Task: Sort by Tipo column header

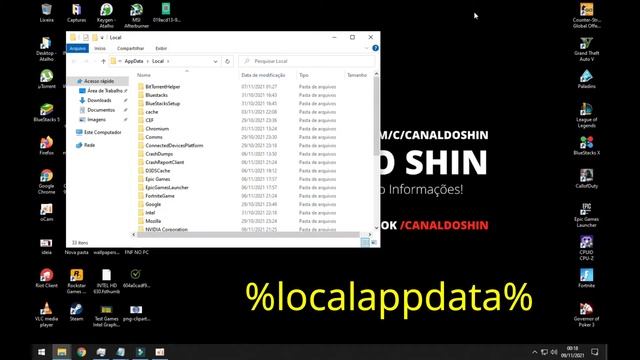Action: pyautogui.click(x=304, y=75)
